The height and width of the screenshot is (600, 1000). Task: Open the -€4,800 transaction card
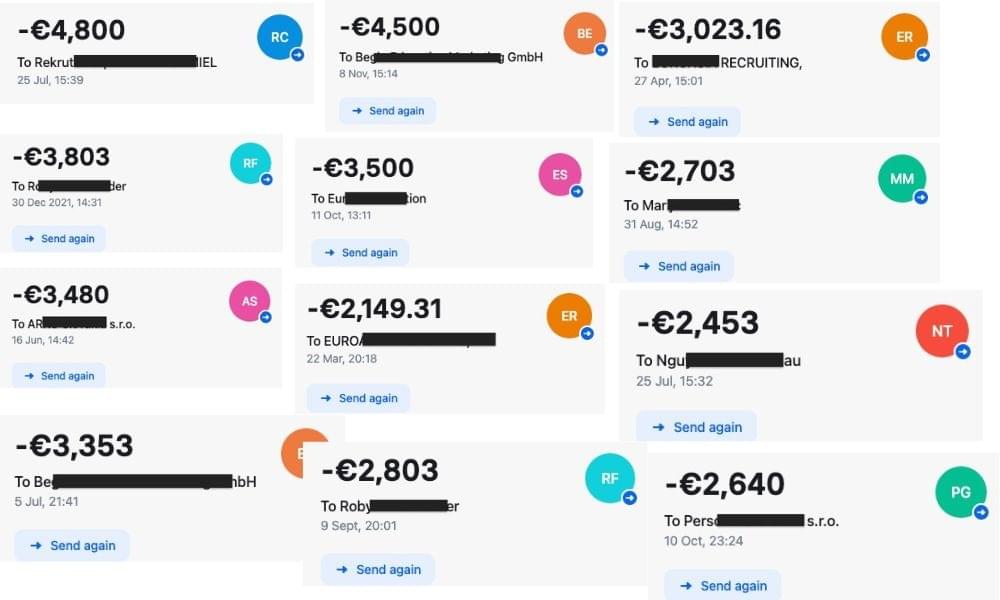pos(156,53)
